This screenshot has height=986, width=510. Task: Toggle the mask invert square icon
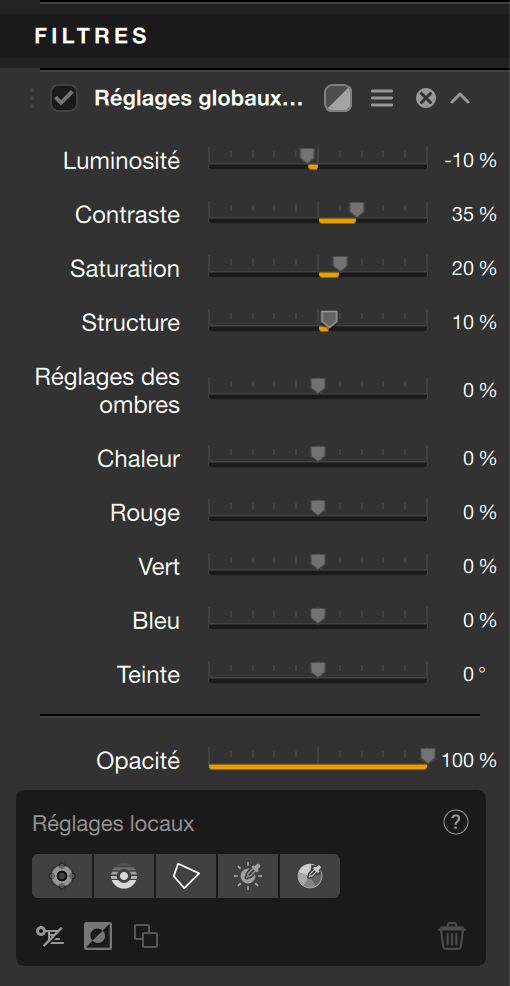click(98, 936)
